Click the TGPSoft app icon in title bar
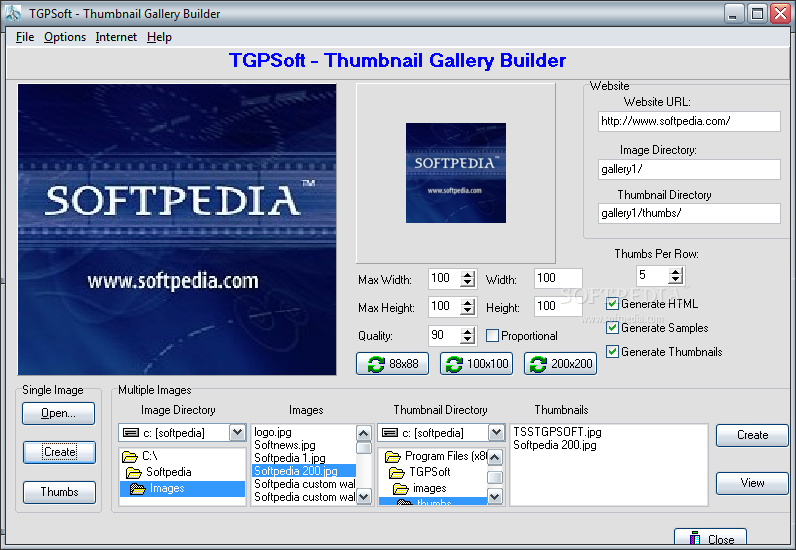 click(13, 13)
